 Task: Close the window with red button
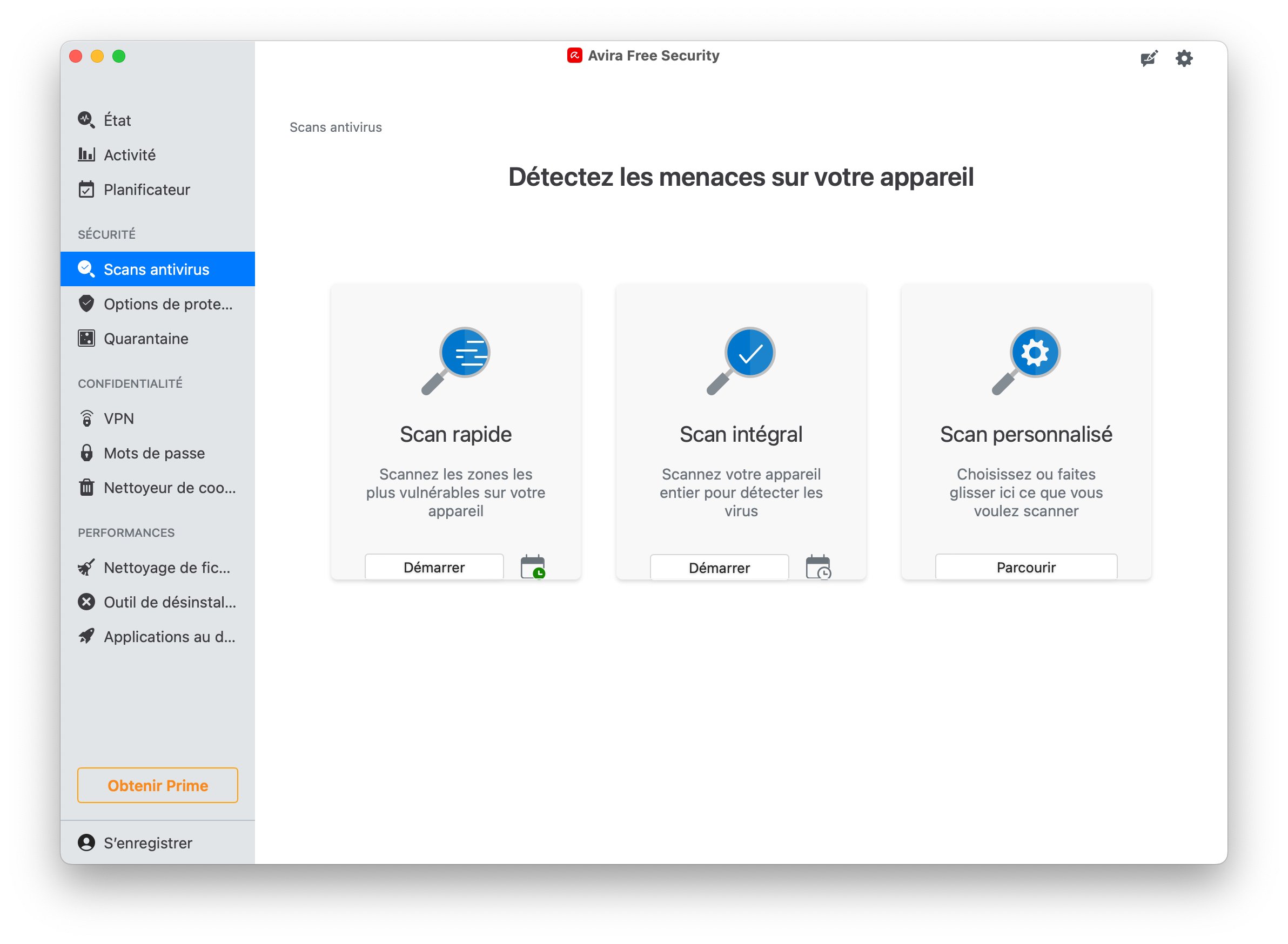(x=76, y=56)
